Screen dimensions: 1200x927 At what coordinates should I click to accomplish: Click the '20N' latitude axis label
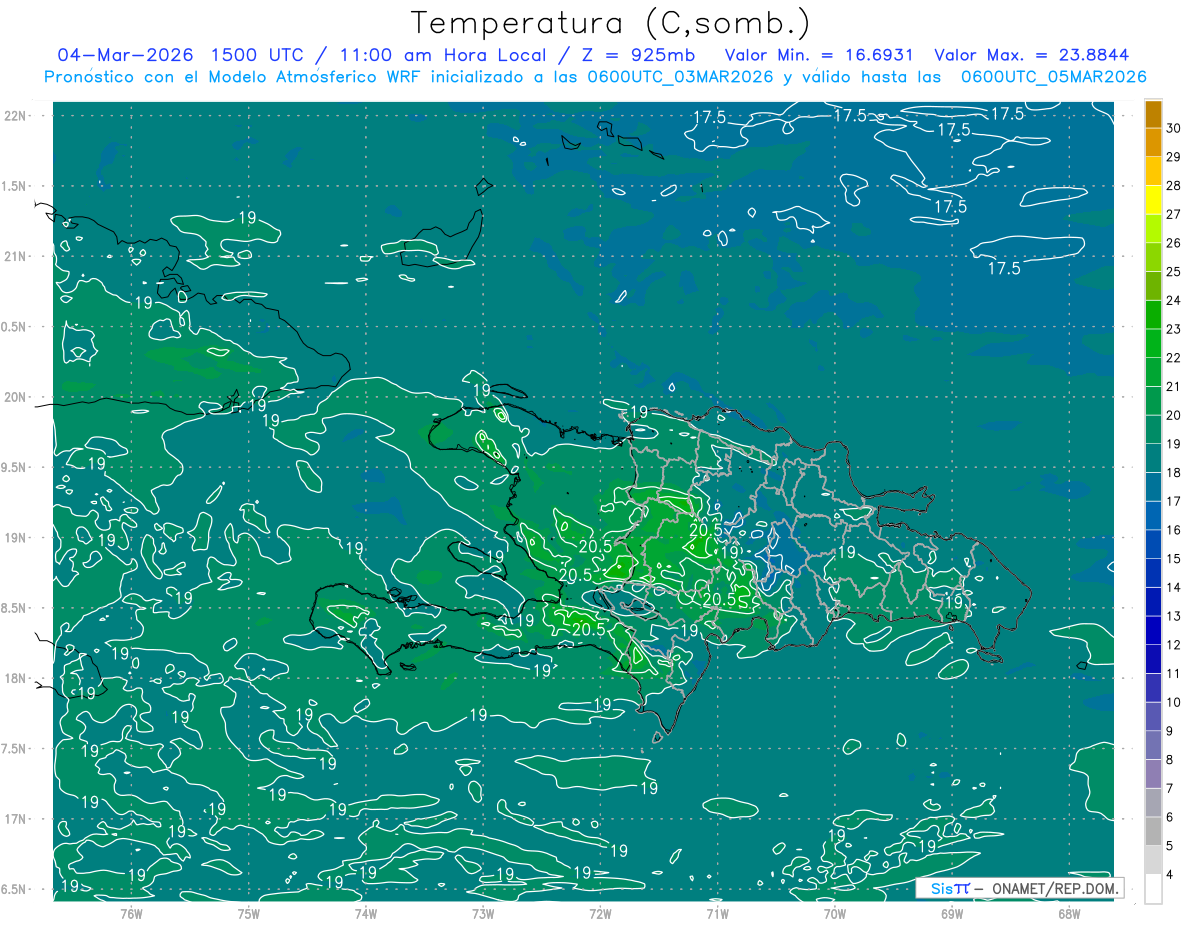tap(14, 397)
